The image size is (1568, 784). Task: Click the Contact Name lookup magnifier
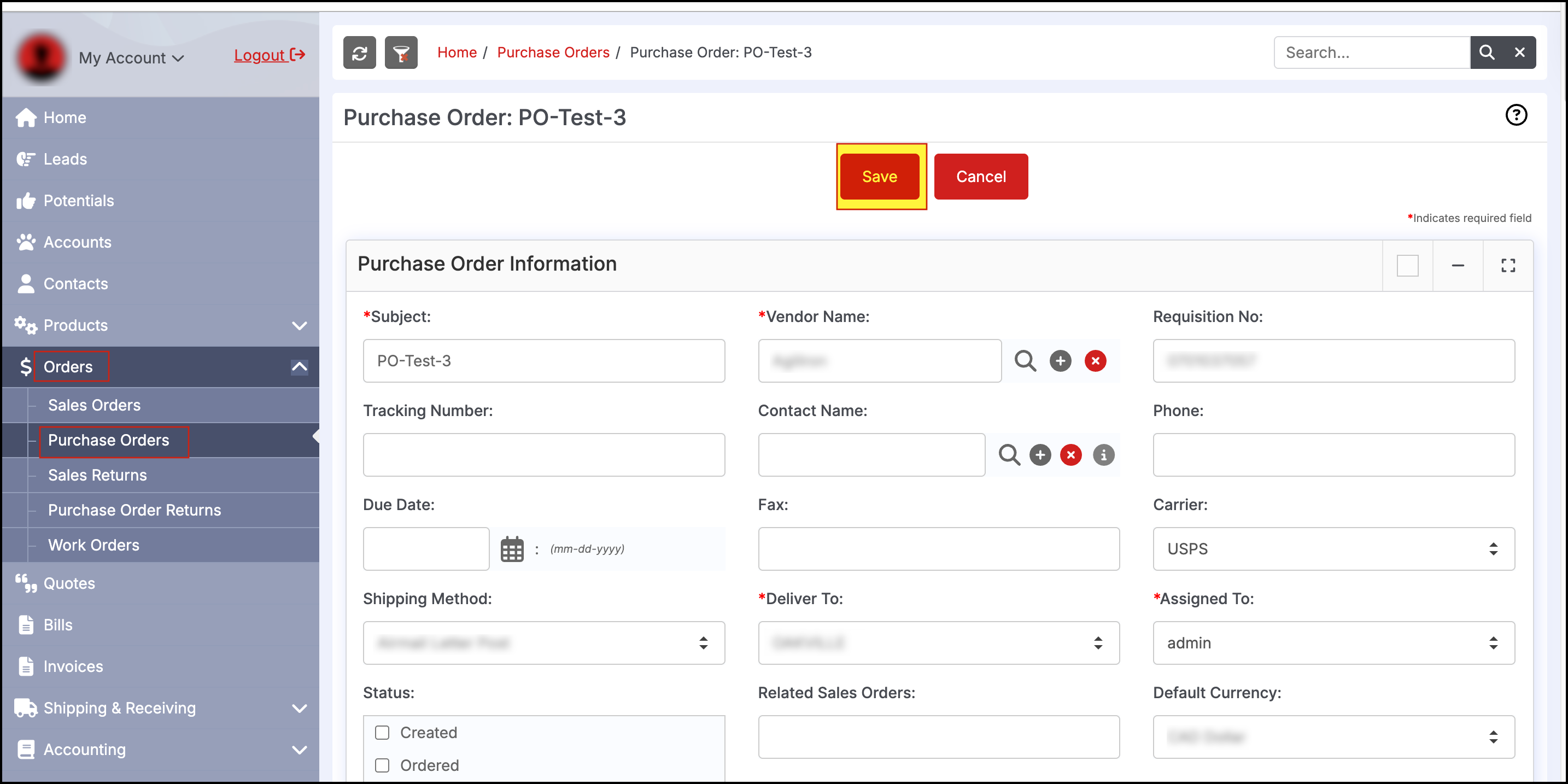point(1009,455)
